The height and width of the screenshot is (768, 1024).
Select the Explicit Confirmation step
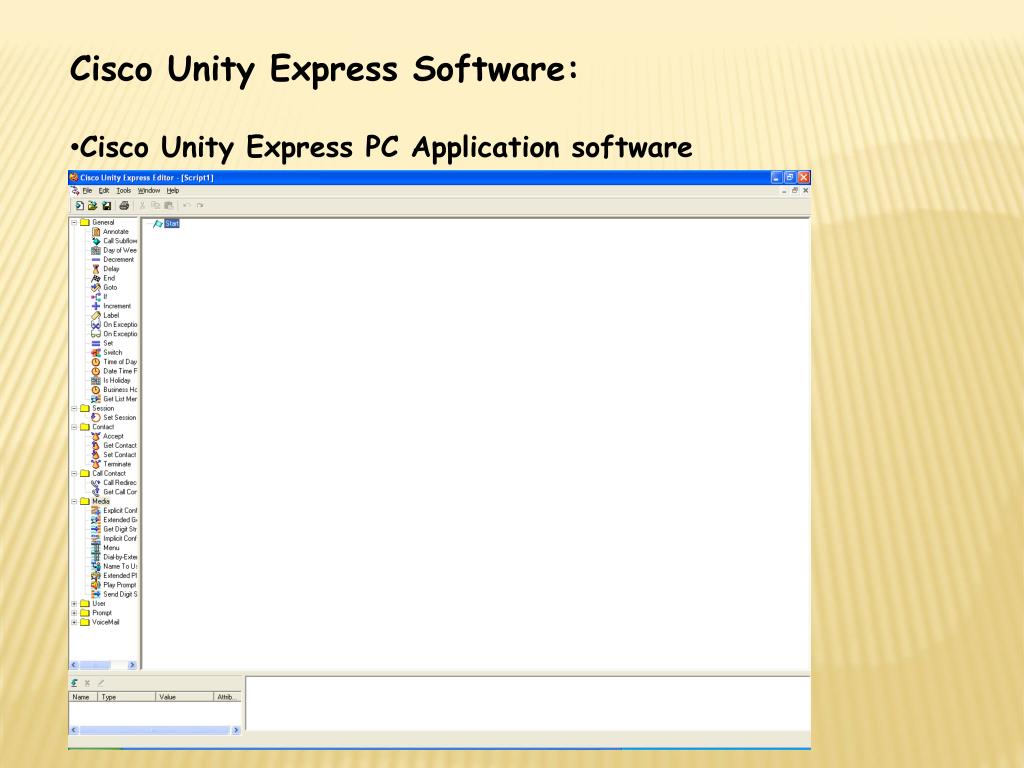pyautogui.click(x=114, y=511)
